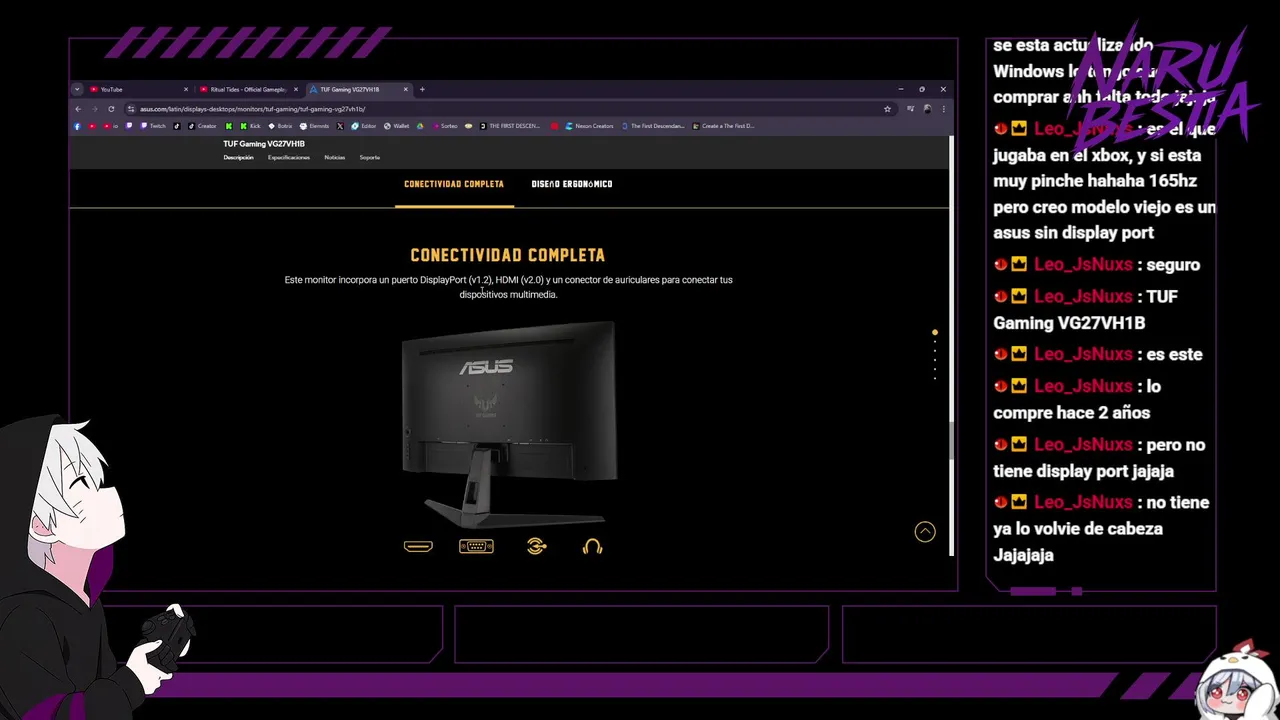Close the Ritual Tides tab
The width and height of the screenshot is (1280, 720).
(x=296, y=89)
